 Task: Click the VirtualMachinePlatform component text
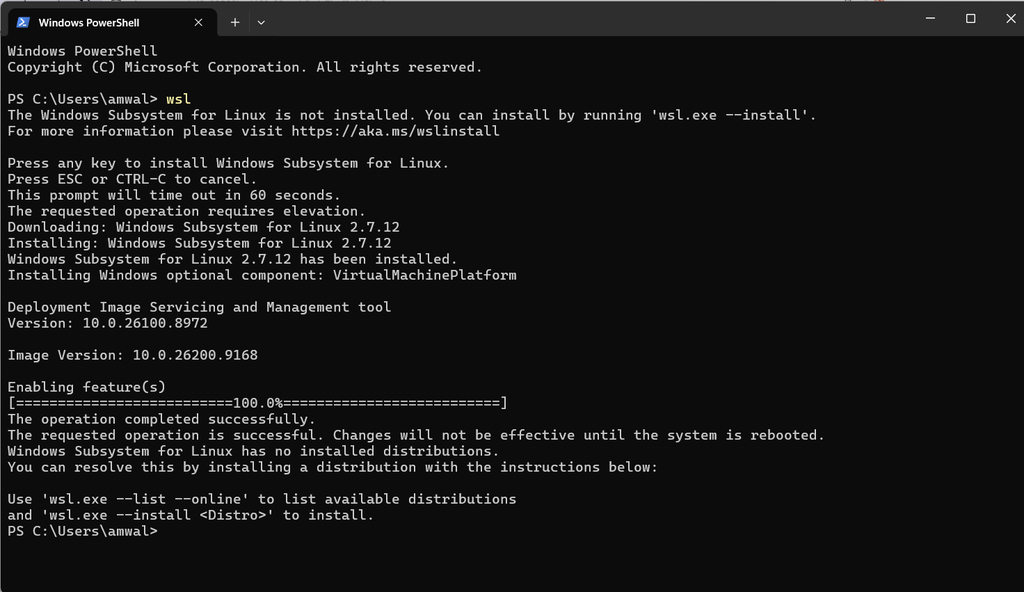tap(424, 276)
